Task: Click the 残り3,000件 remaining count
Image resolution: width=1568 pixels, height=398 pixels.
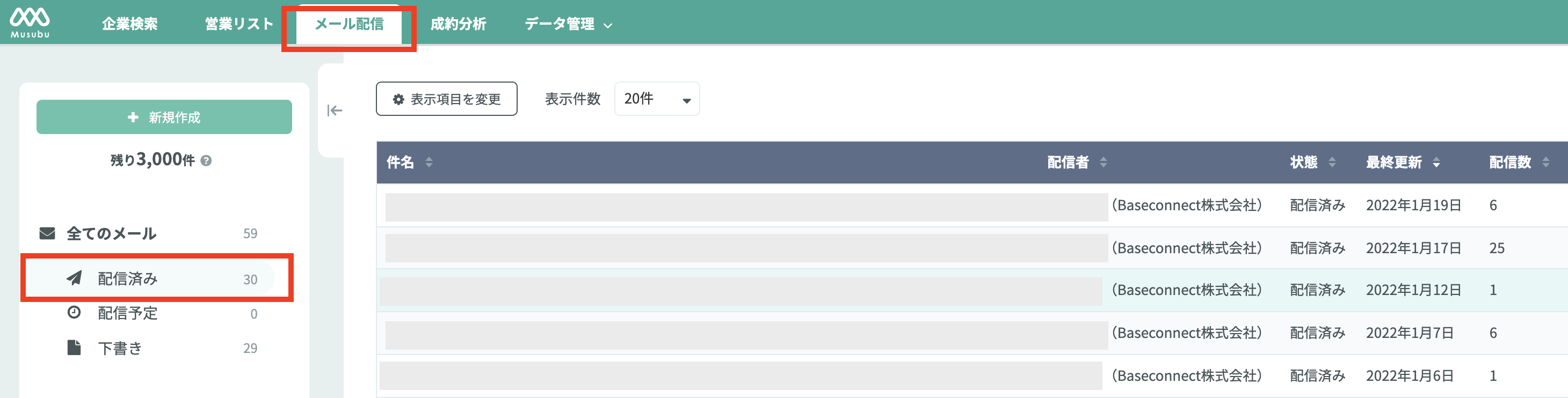Action: click(153, 159)
